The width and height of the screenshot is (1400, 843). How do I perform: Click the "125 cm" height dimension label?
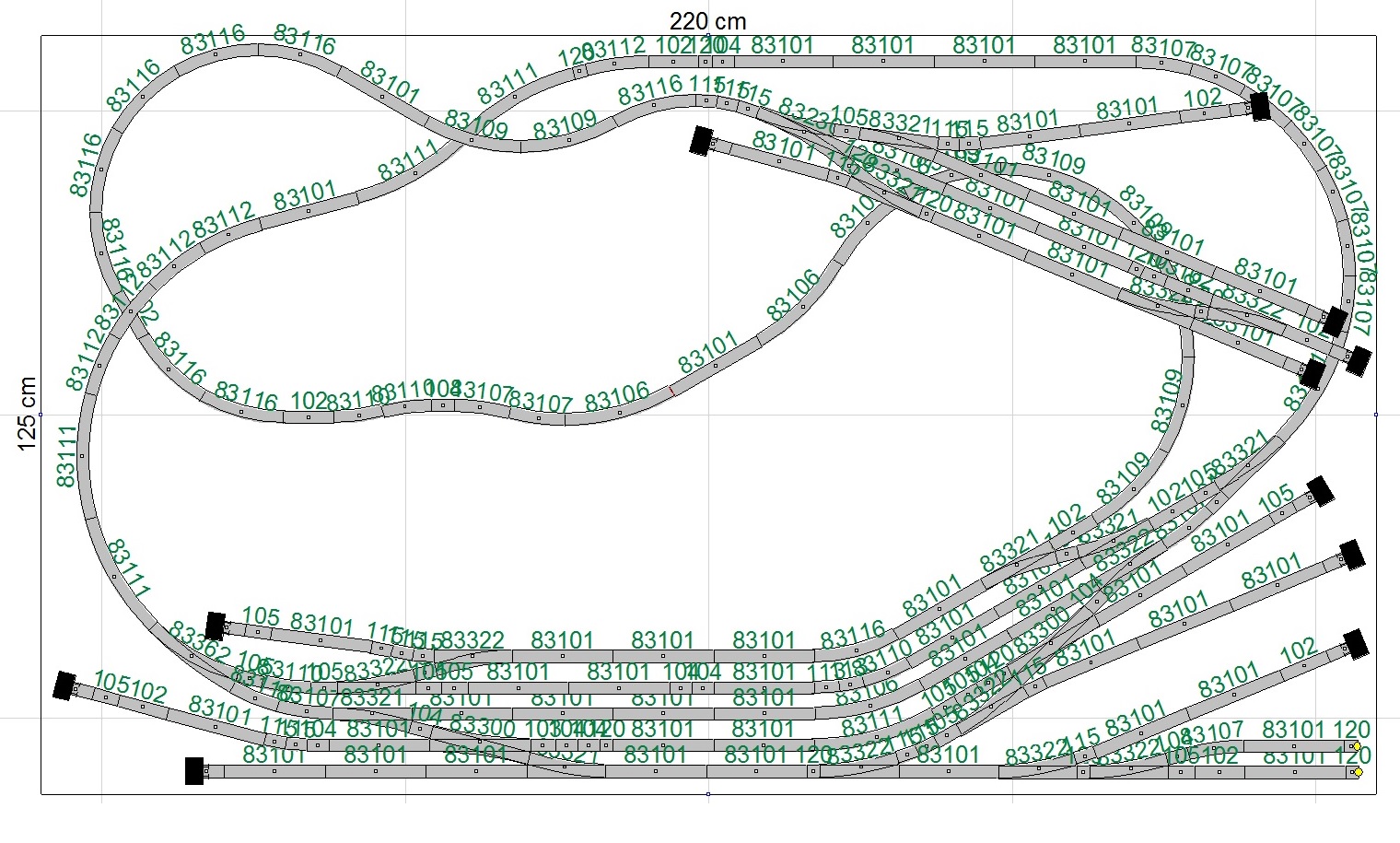(x=27, y=414)
